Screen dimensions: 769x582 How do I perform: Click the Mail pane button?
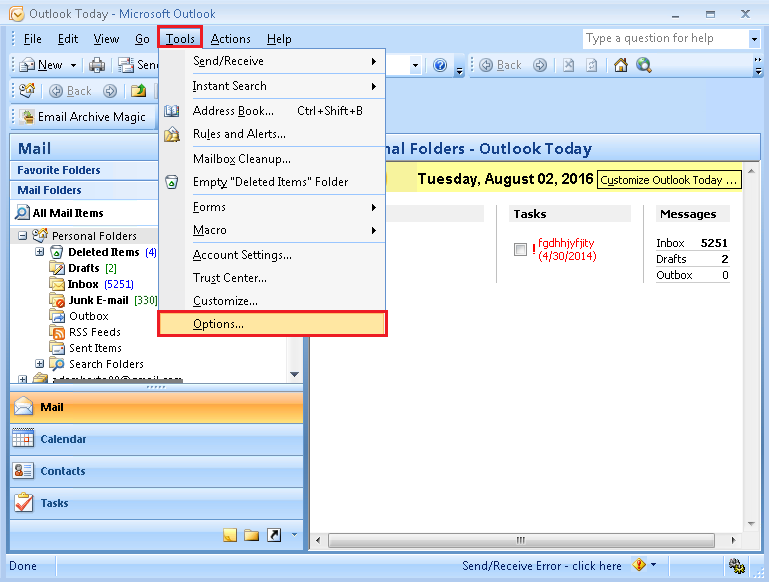156,407
